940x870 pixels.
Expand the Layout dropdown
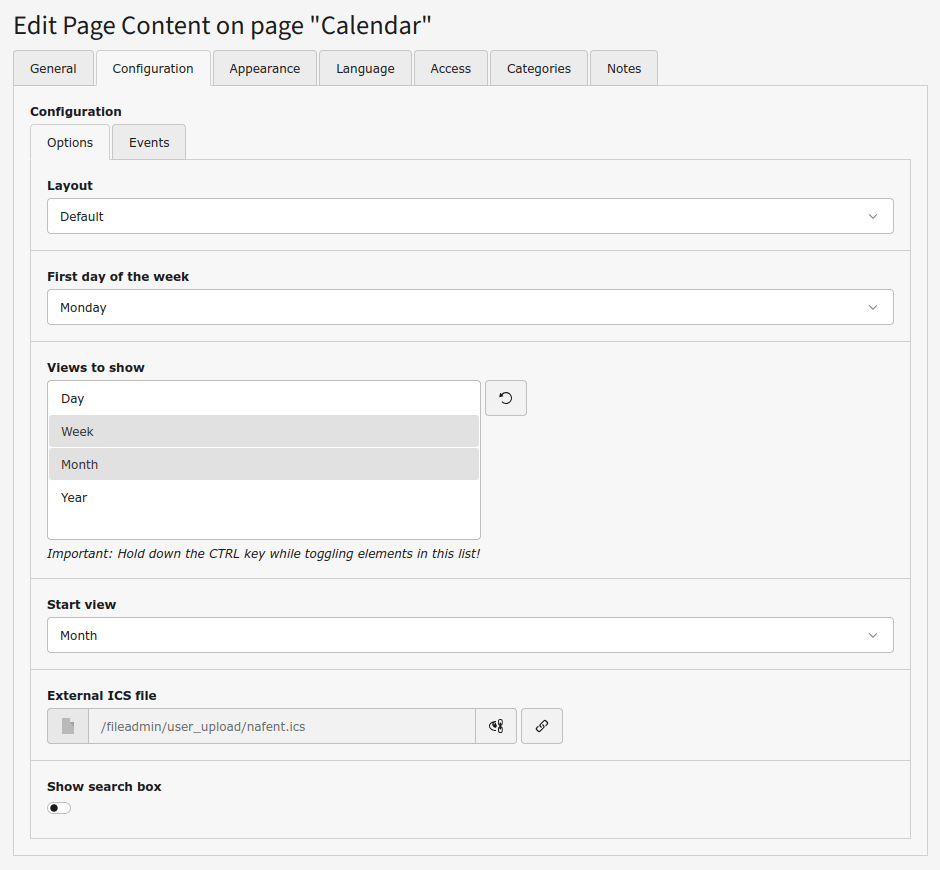[x=470, y=216]
